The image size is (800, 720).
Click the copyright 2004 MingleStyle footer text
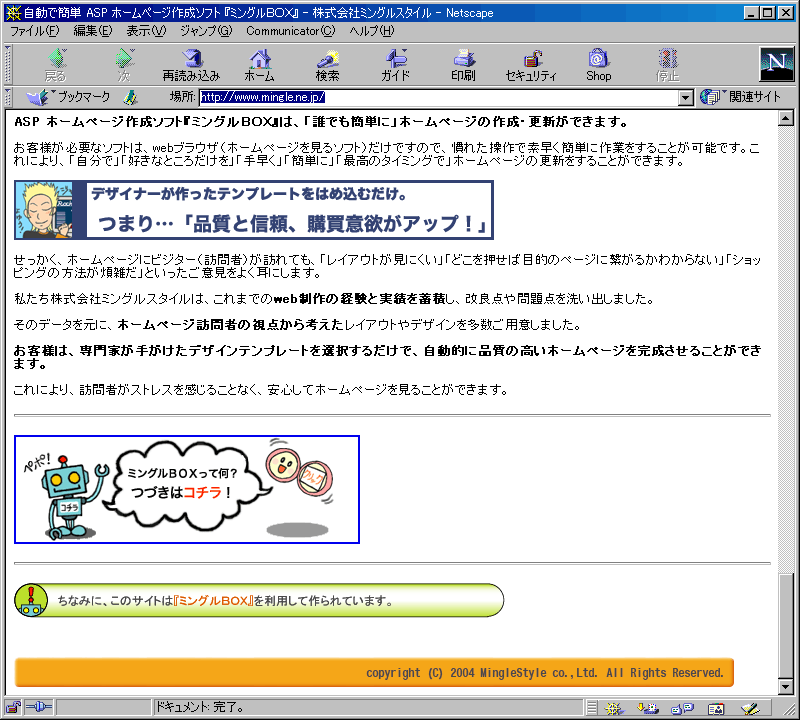click(545, 673)
